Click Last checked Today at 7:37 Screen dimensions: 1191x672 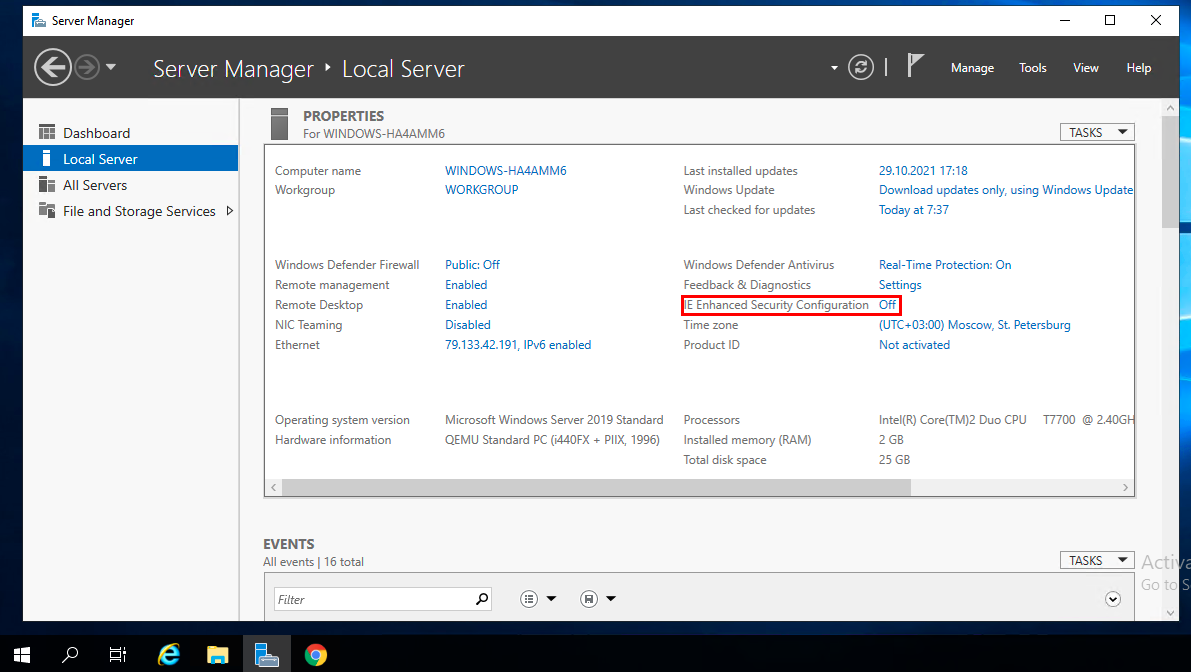tap(914, 210)
